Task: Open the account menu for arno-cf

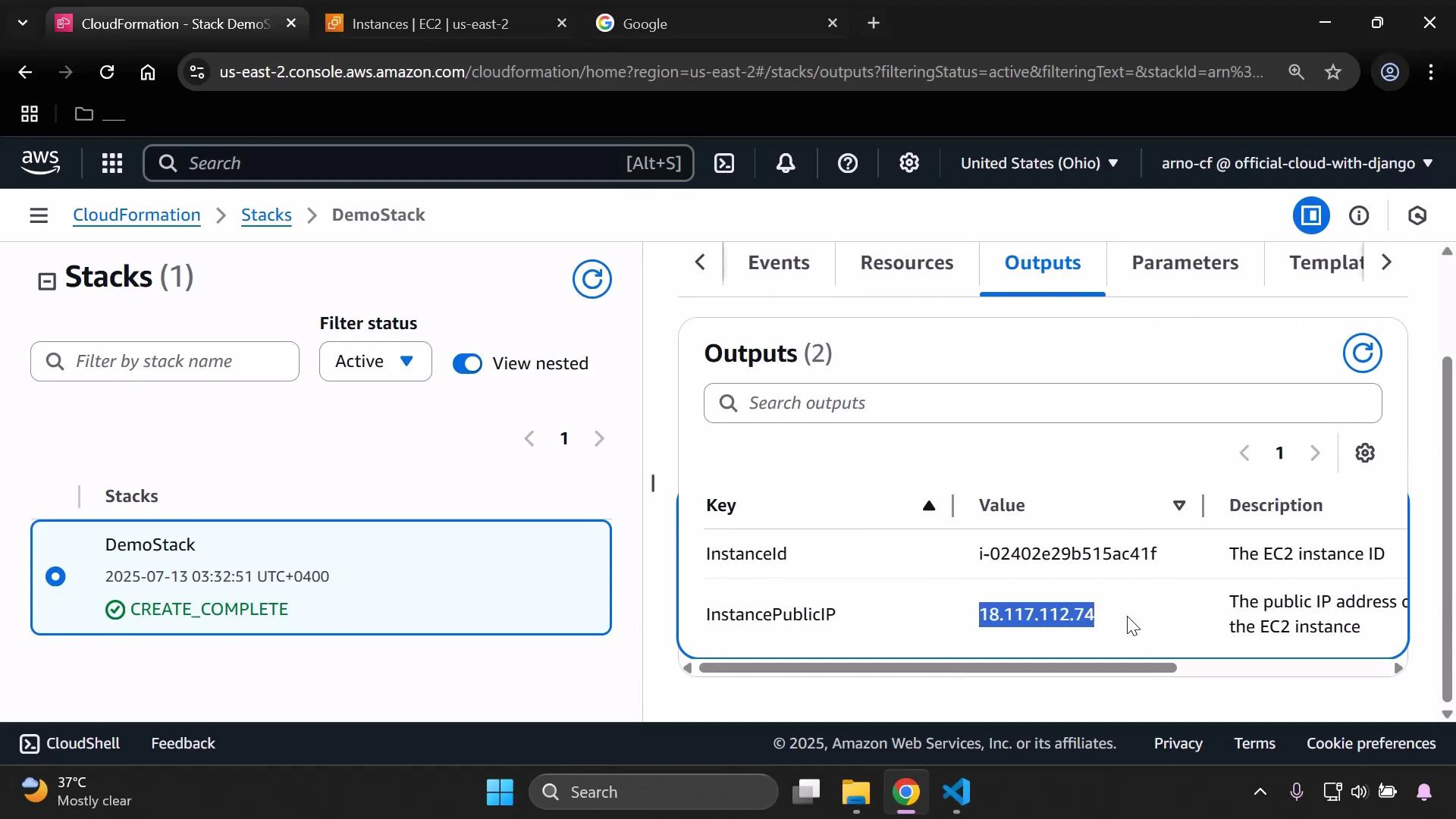Action: tap(1293, 163)
